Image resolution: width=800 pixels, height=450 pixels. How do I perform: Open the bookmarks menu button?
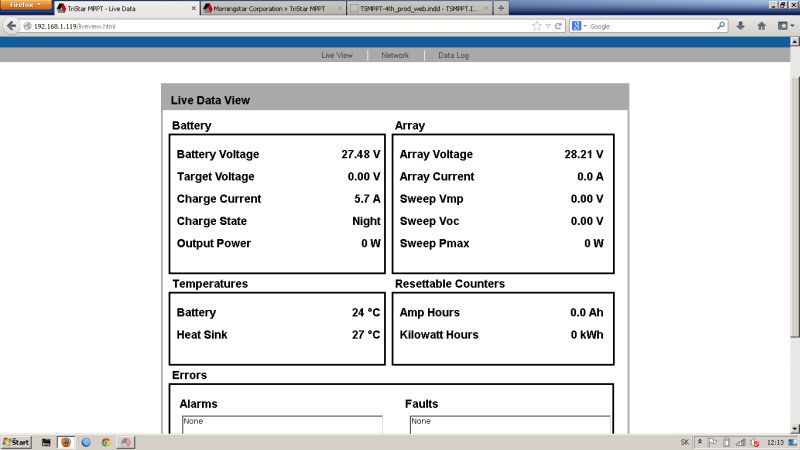pos(785,26)
